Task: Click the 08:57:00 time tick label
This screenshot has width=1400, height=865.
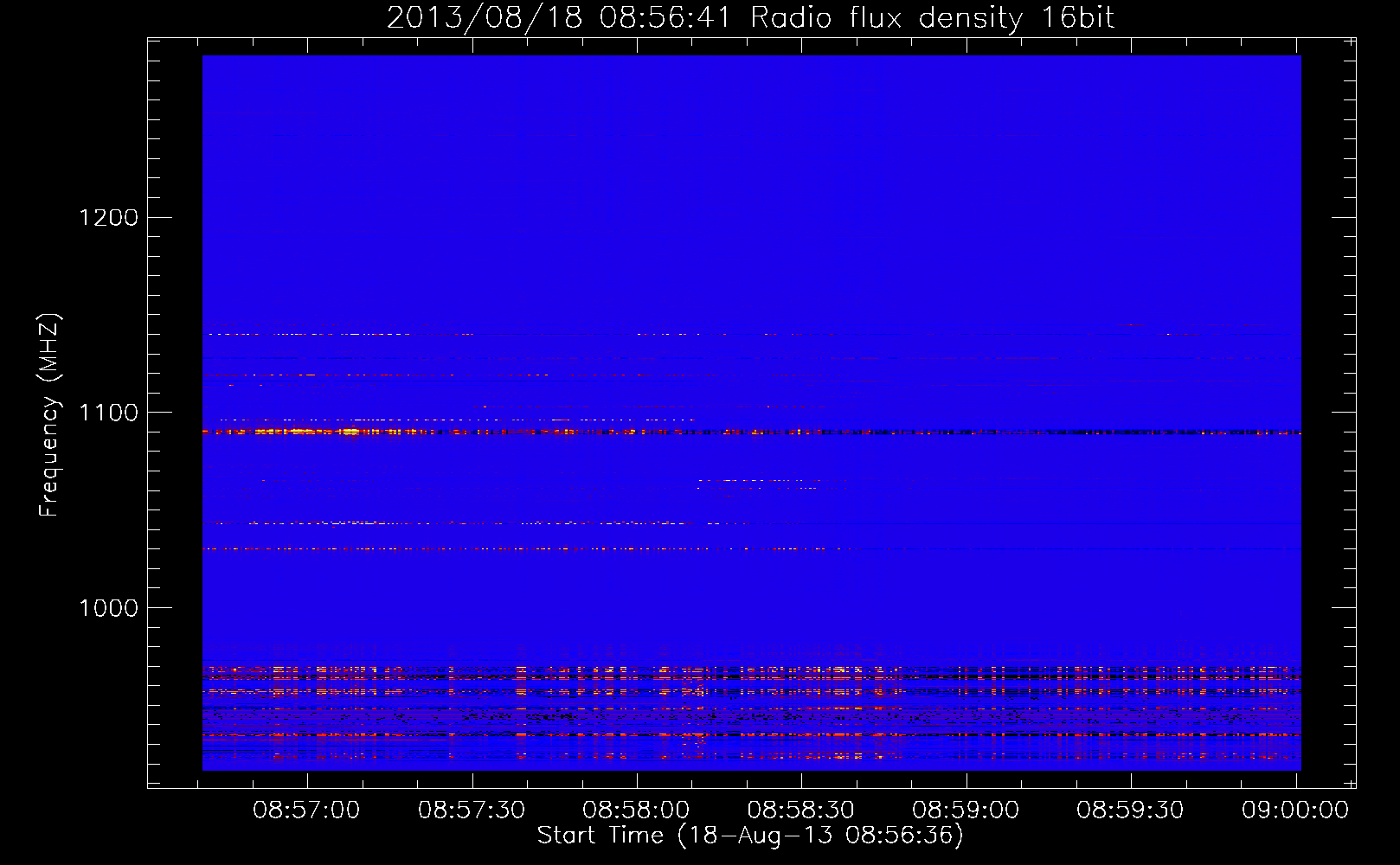Action: [x=306, y=811]
